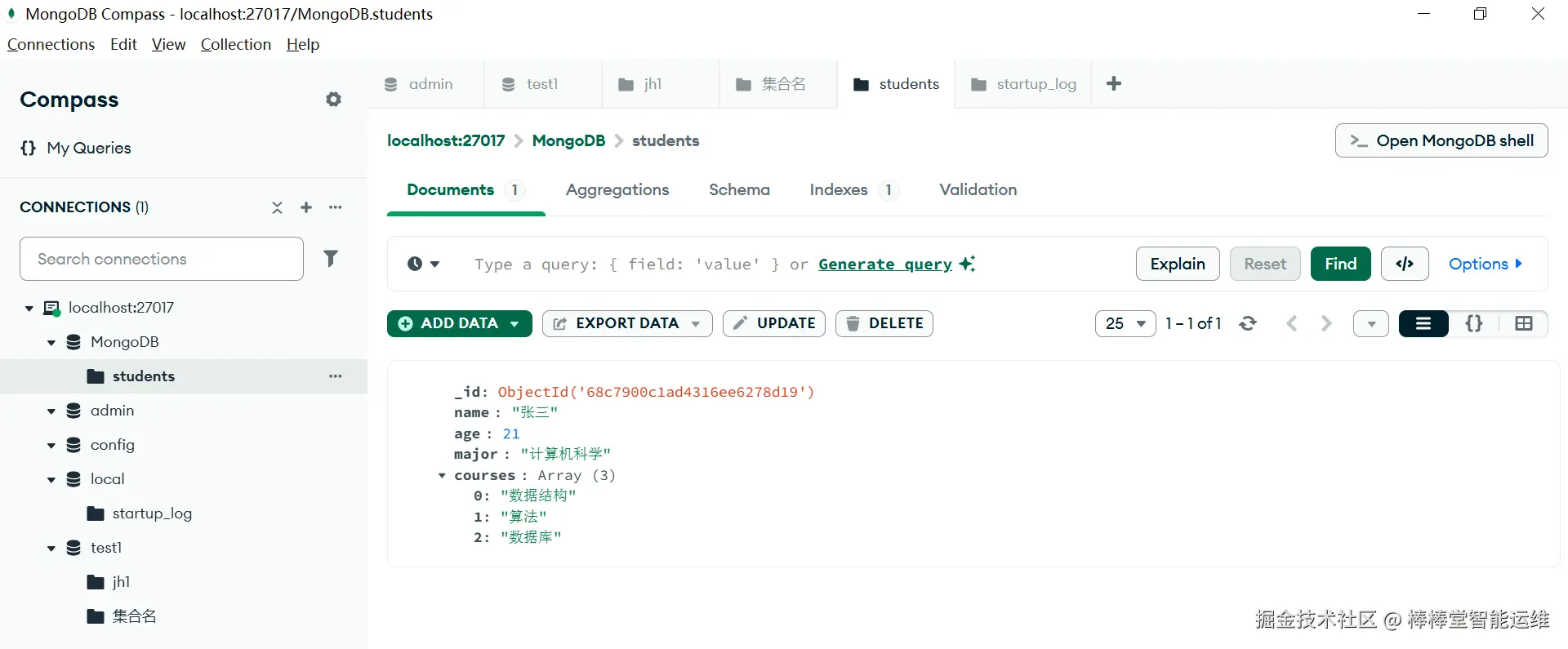This screenshot has height=649, width=1568.
Task: Click the jh1 folder icon in sidebar
Action: coord(96,582)
